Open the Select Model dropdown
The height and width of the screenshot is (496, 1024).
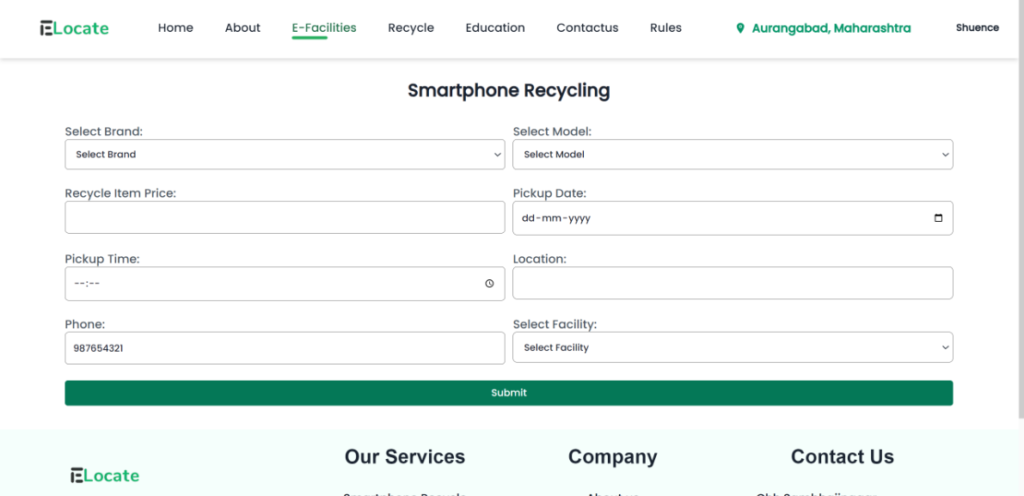tap(733, 155)
